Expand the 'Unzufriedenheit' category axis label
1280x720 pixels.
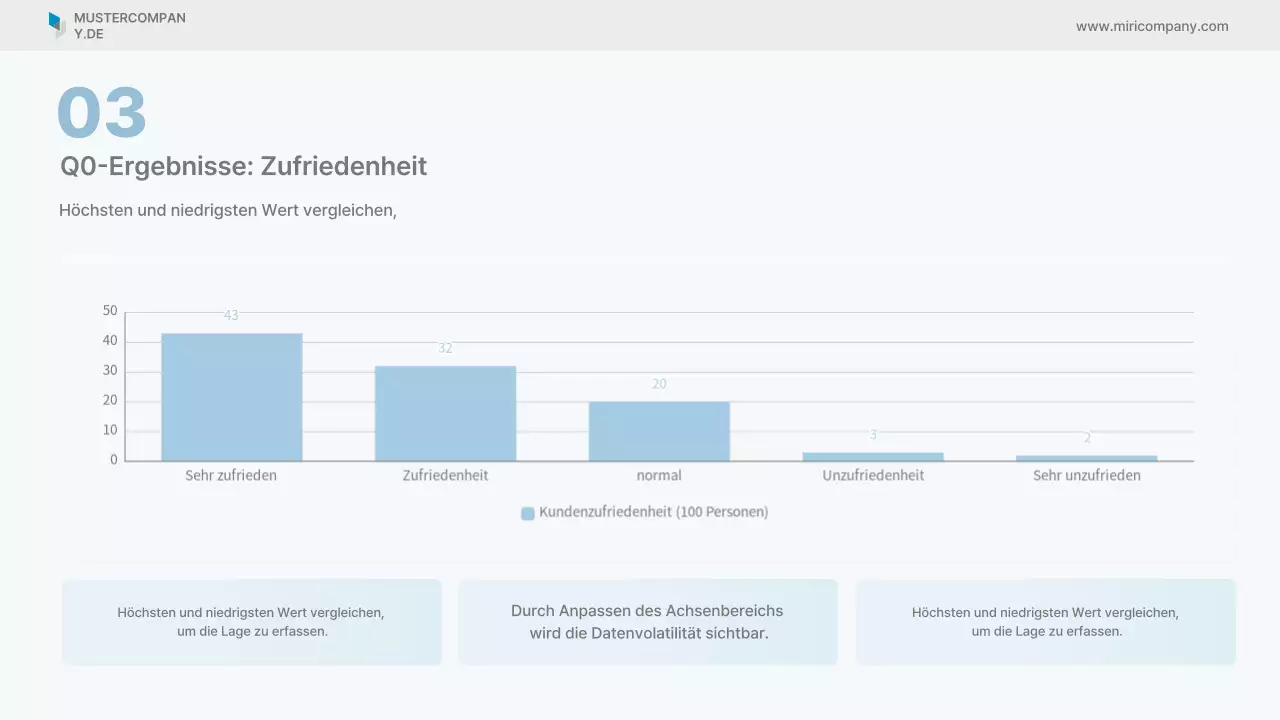[872, 475]
